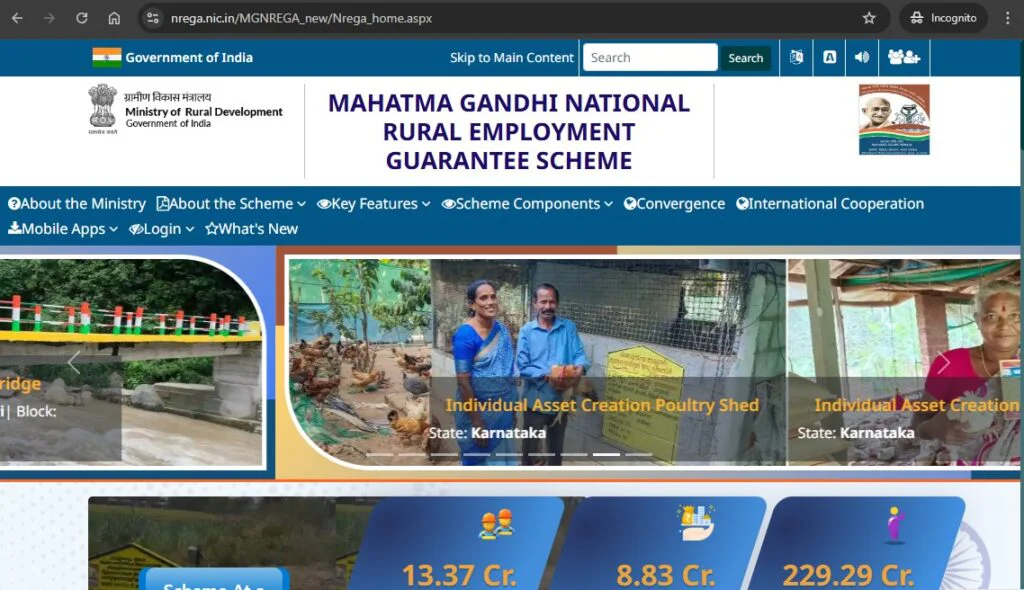This screenshot has width=1024, height=590.
Task: Reload the page with refresh icon
Action: 82,18
